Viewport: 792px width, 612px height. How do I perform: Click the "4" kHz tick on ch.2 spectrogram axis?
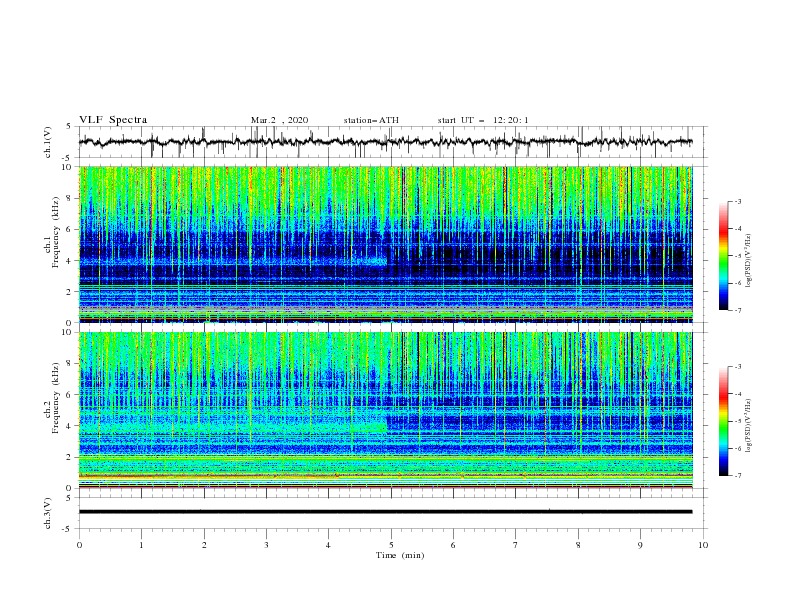tap(70, 426)
